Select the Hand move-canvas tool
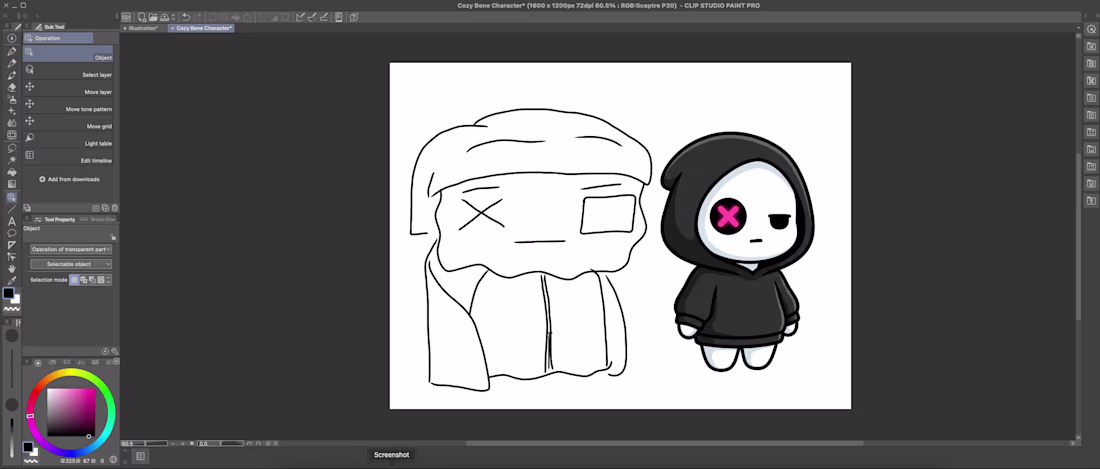1100x469 pixels. [x=12, y=269]
